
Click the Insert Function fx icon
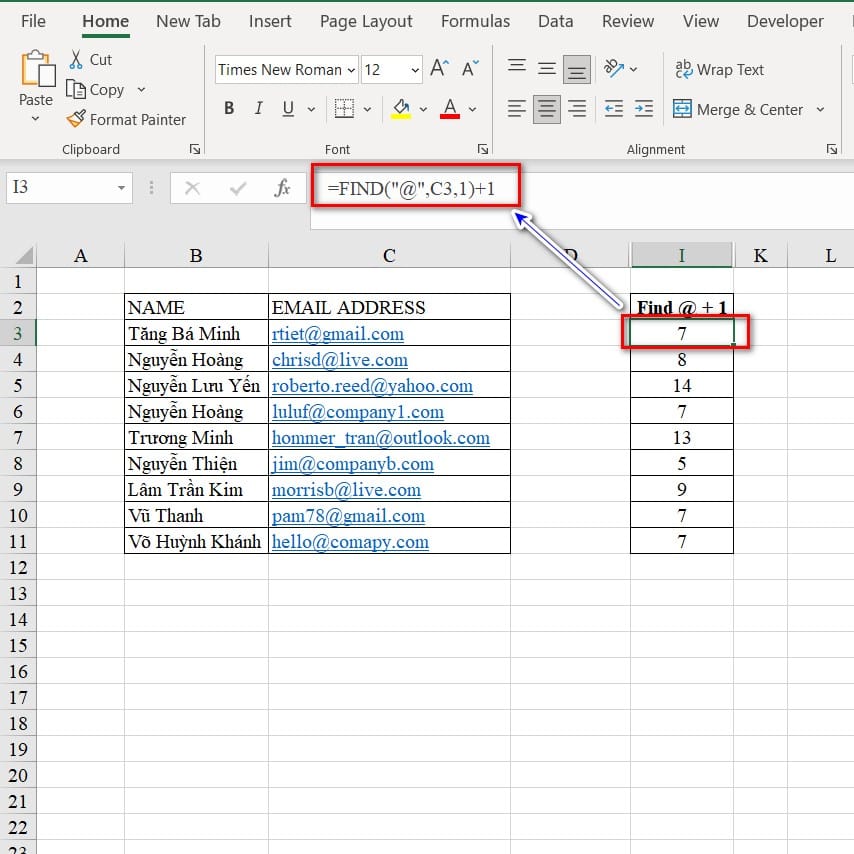pyautogui.click(x=283, y=188)
